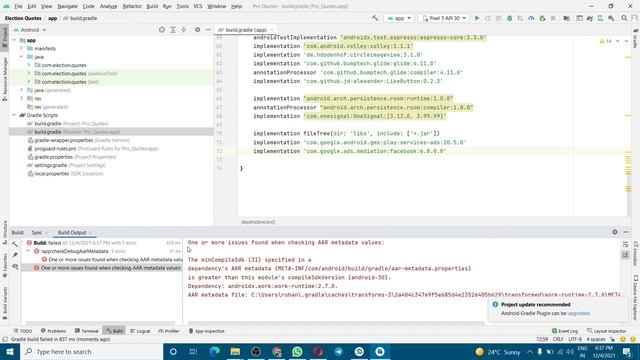Image resolution: width=640 pixels, height=360 pixels.
Task: Click the Windows Start button
Action: point(10,351)
